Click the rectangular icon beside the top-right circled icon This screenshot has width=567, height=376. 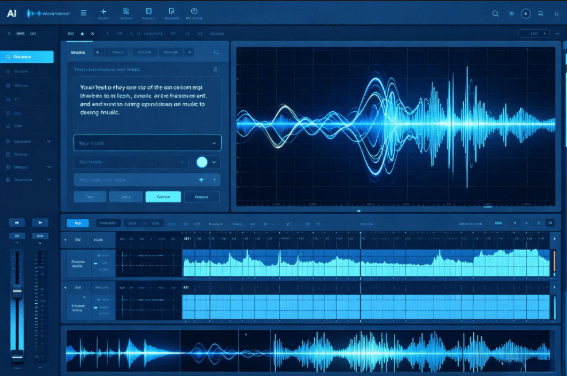click(541, 14)
